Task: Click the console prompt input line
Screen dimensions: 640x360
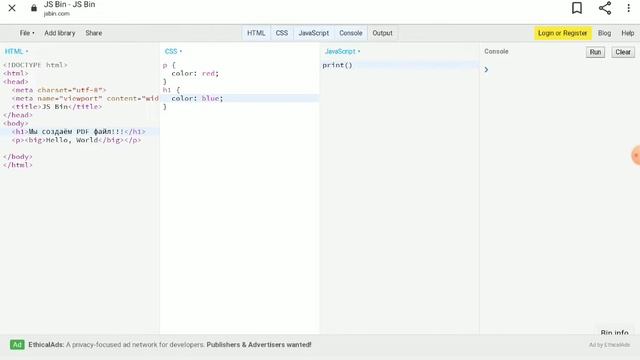Action: [x=559, y=69]
